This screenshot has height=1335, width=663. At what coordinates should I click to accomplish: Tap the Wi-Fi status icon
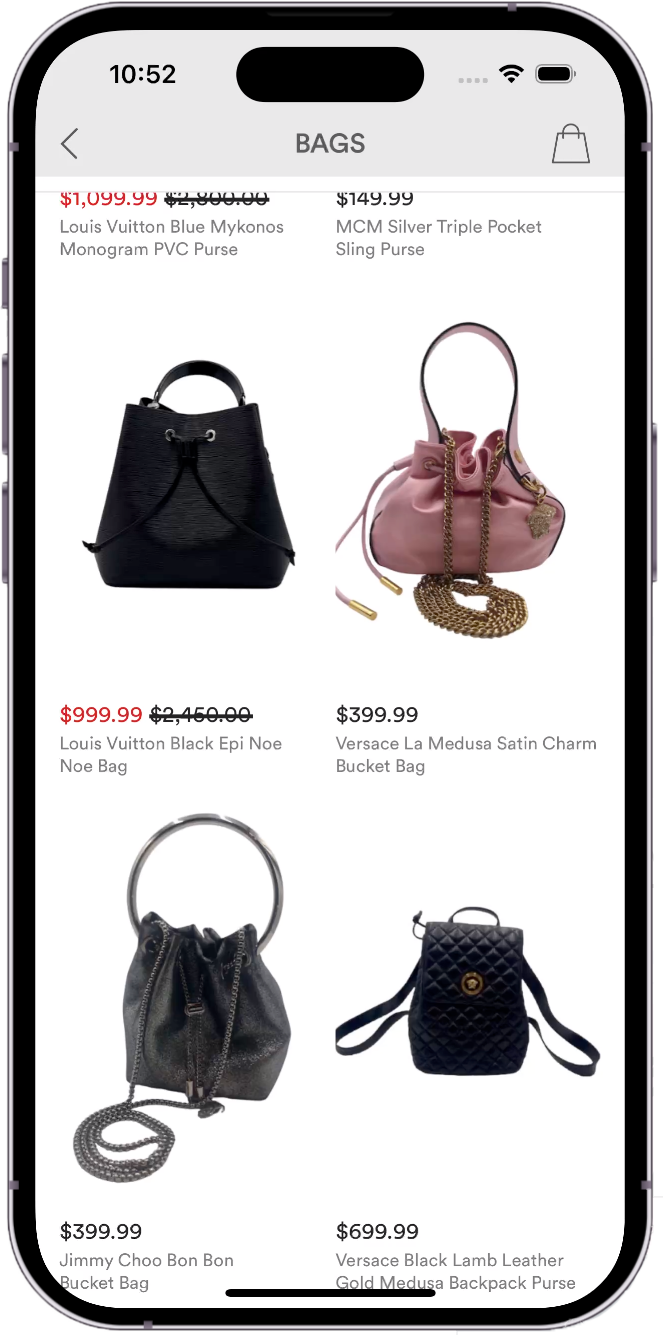coord(513,75)
